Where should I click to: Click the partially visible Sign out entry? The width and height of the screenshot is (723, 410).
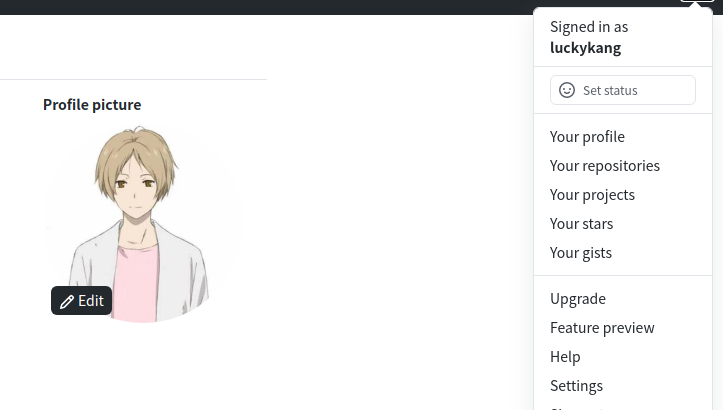click(576, 408)
